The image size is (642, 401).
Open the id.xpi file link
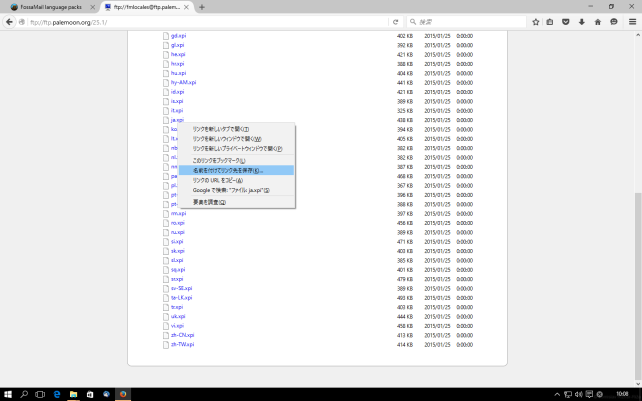click(177, 92)
